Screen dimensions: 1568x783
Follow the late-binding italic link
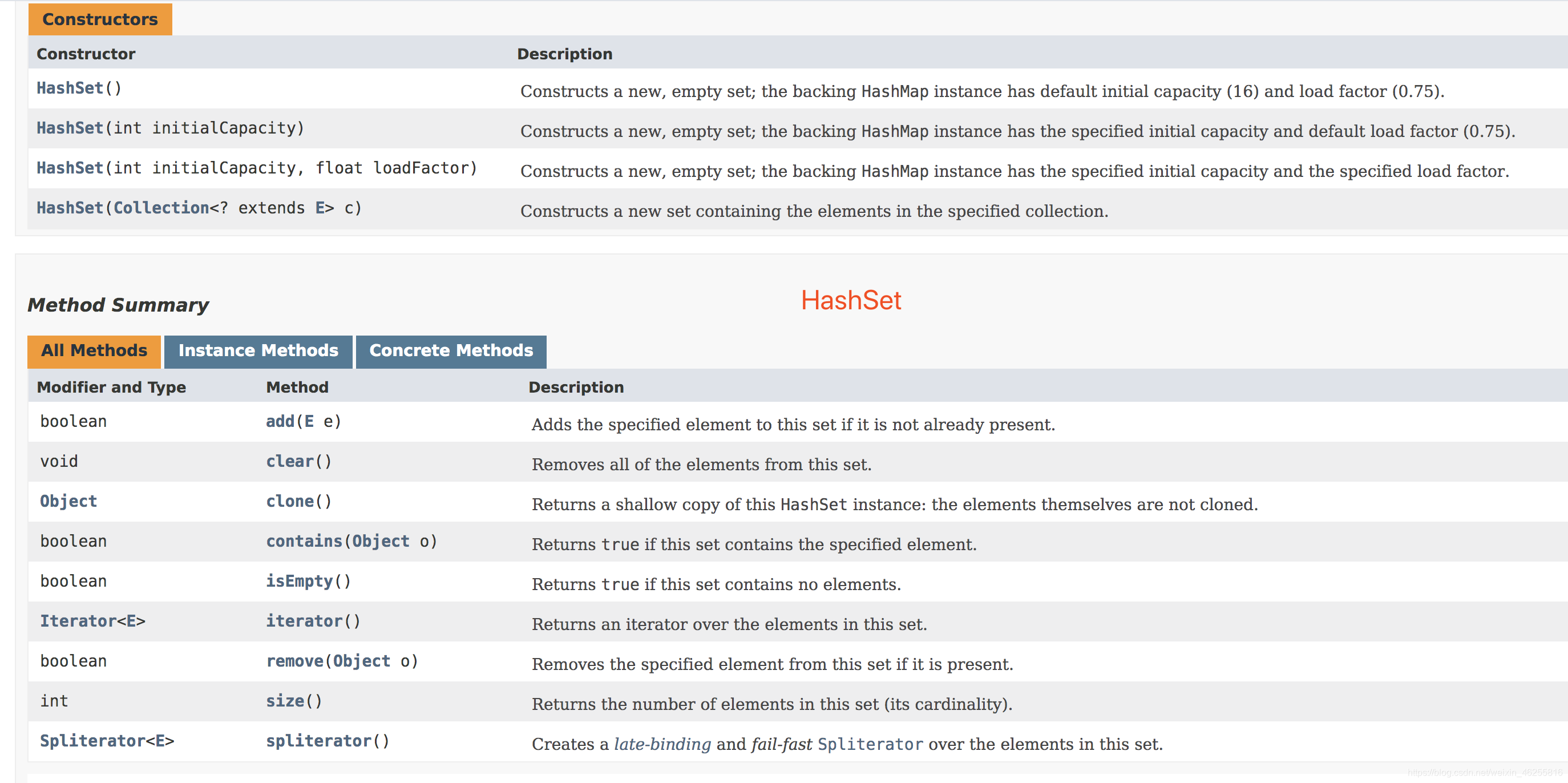click(x=662, y=744)
